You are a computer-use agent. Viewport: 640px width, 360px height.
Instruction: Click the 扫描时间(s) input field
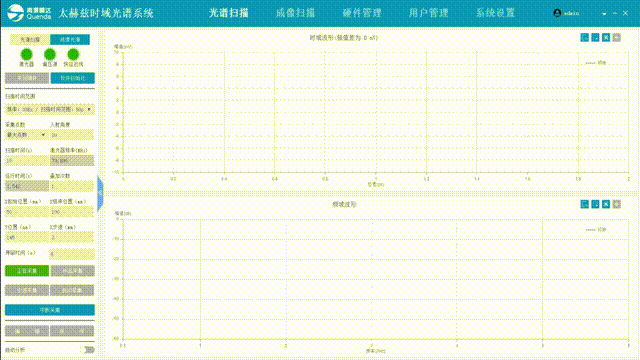tap(27, 160)
